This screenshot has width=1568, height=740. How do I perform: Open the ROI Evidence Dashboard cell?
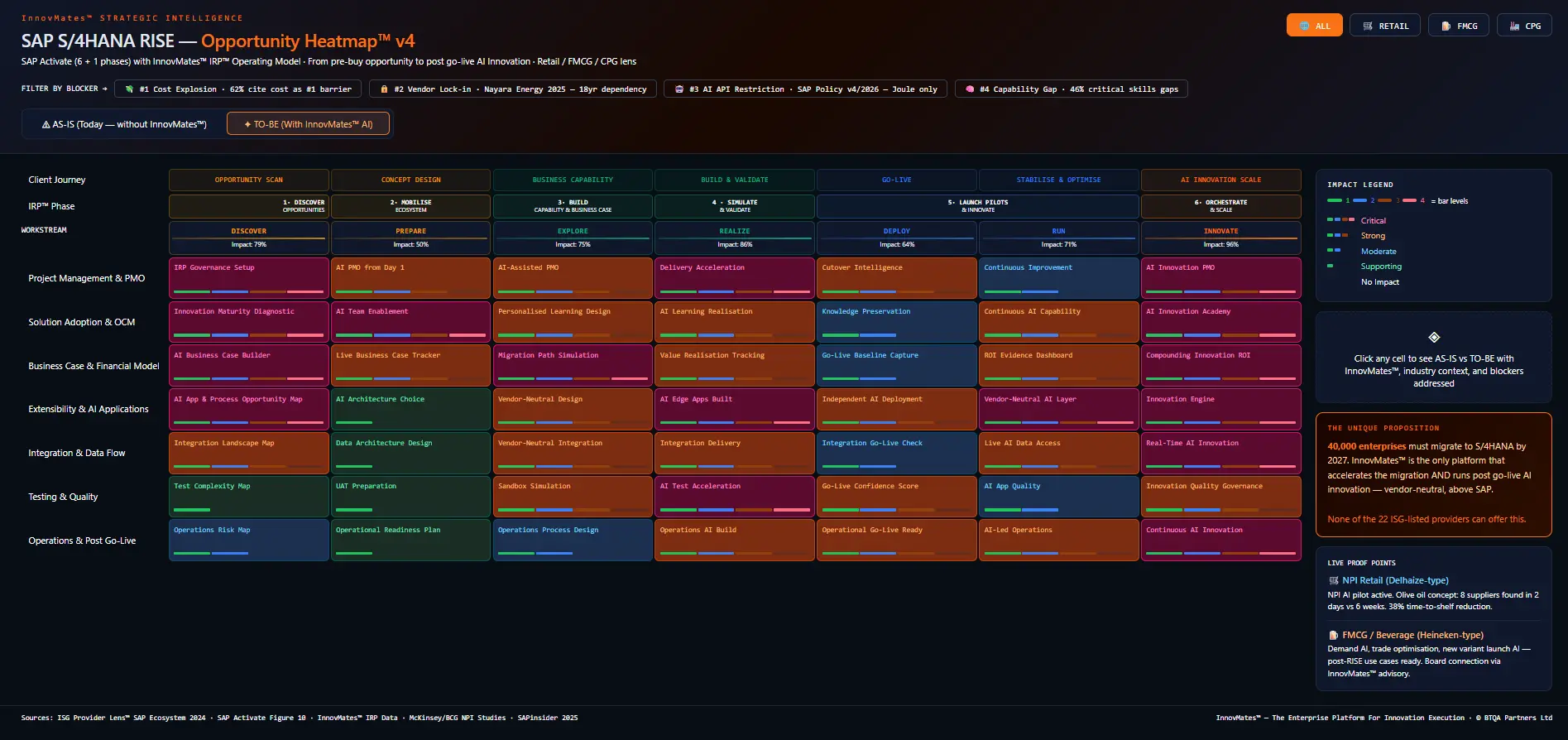[1058, 366]
